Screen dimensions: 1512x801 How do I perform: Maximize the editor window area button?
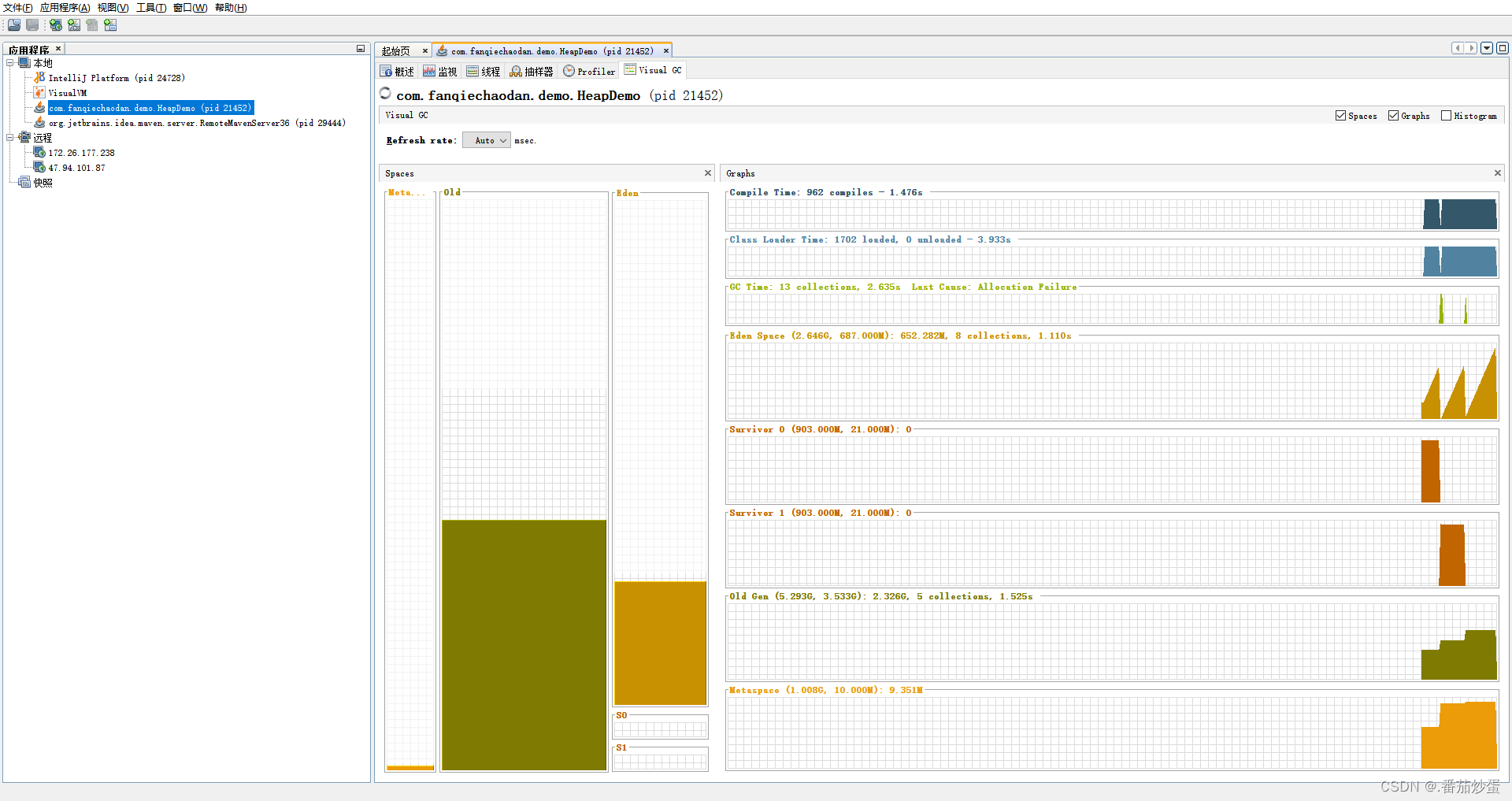coord(1503,48)
